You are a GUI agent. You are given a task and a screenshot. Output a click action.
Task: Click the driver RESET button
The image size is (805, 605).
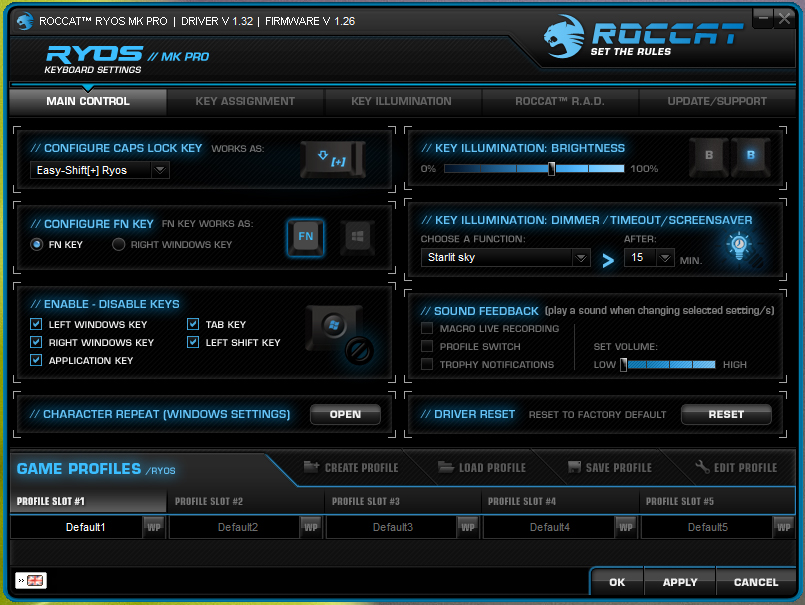726,414
